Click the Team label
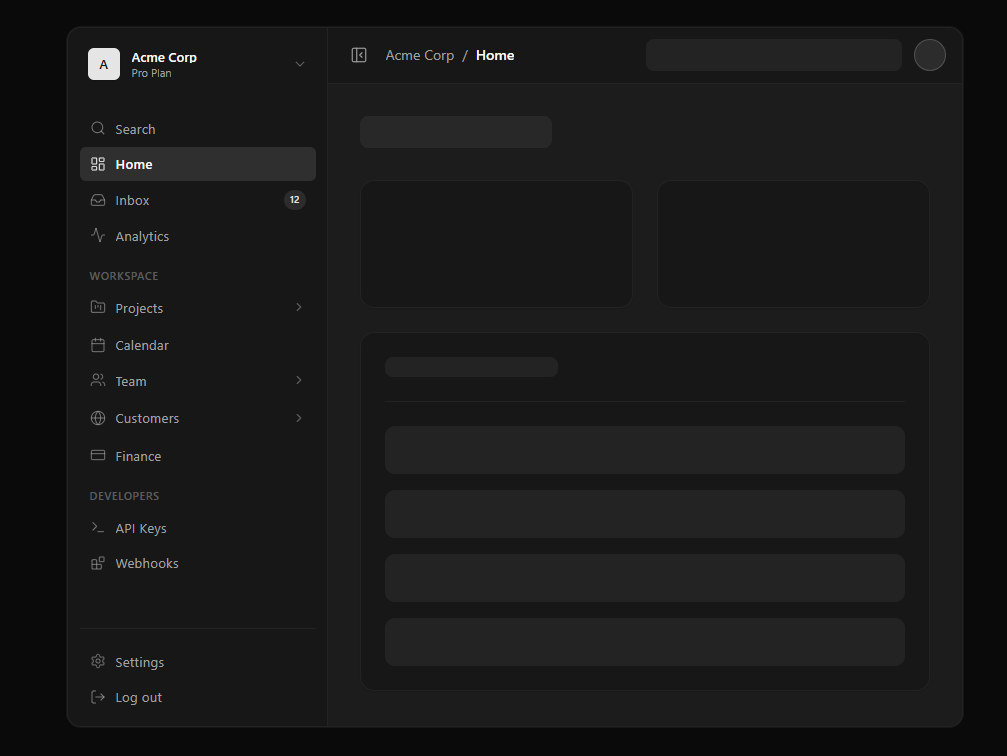The height and width of the screenshot is (756, 1007). click(x=131, y=382)
